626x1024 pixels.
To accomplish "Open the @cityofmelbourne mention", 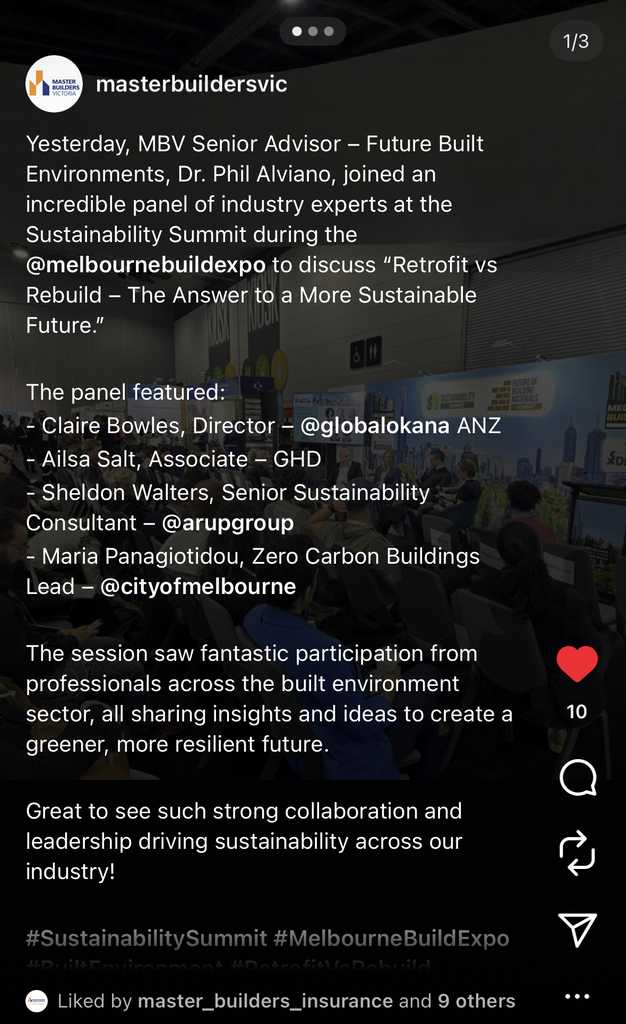I will (198, 586).
